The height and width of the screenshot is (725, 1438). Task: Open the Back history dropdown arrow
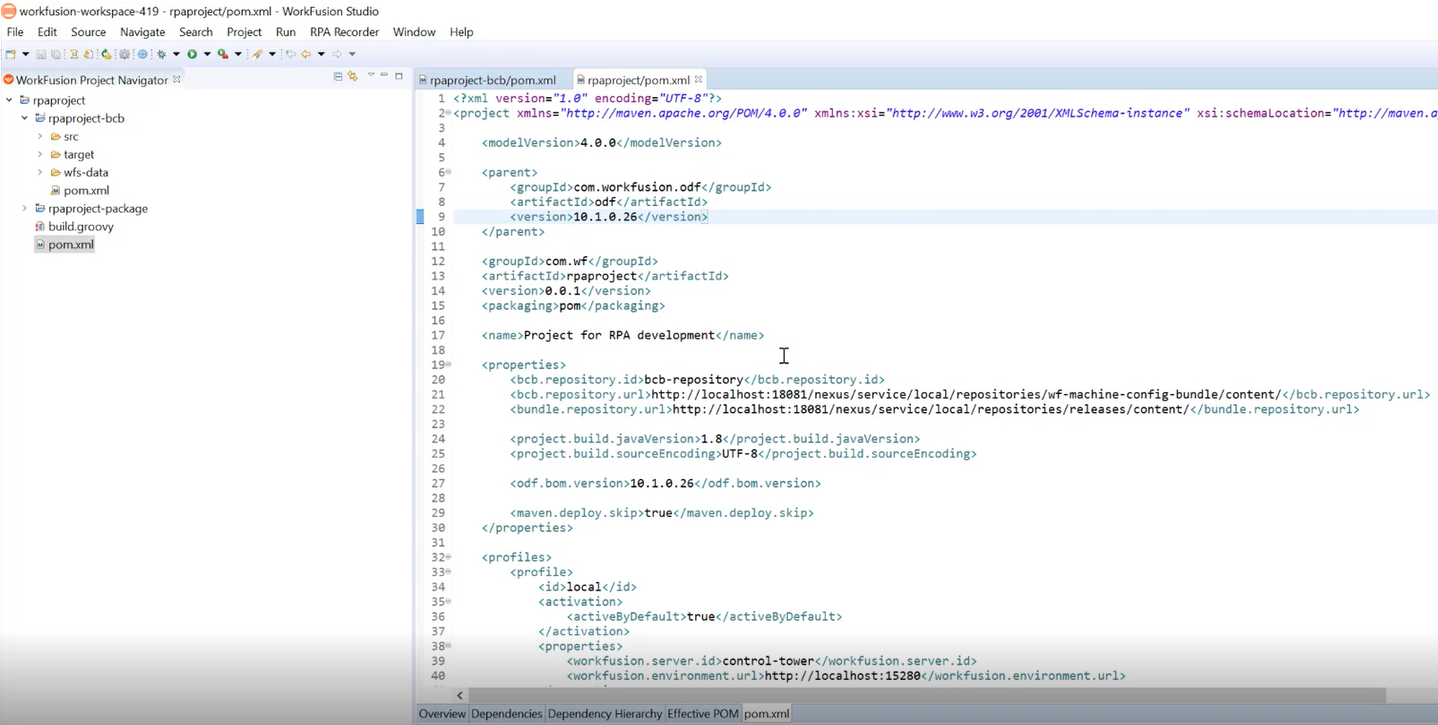tap(321, 54)
